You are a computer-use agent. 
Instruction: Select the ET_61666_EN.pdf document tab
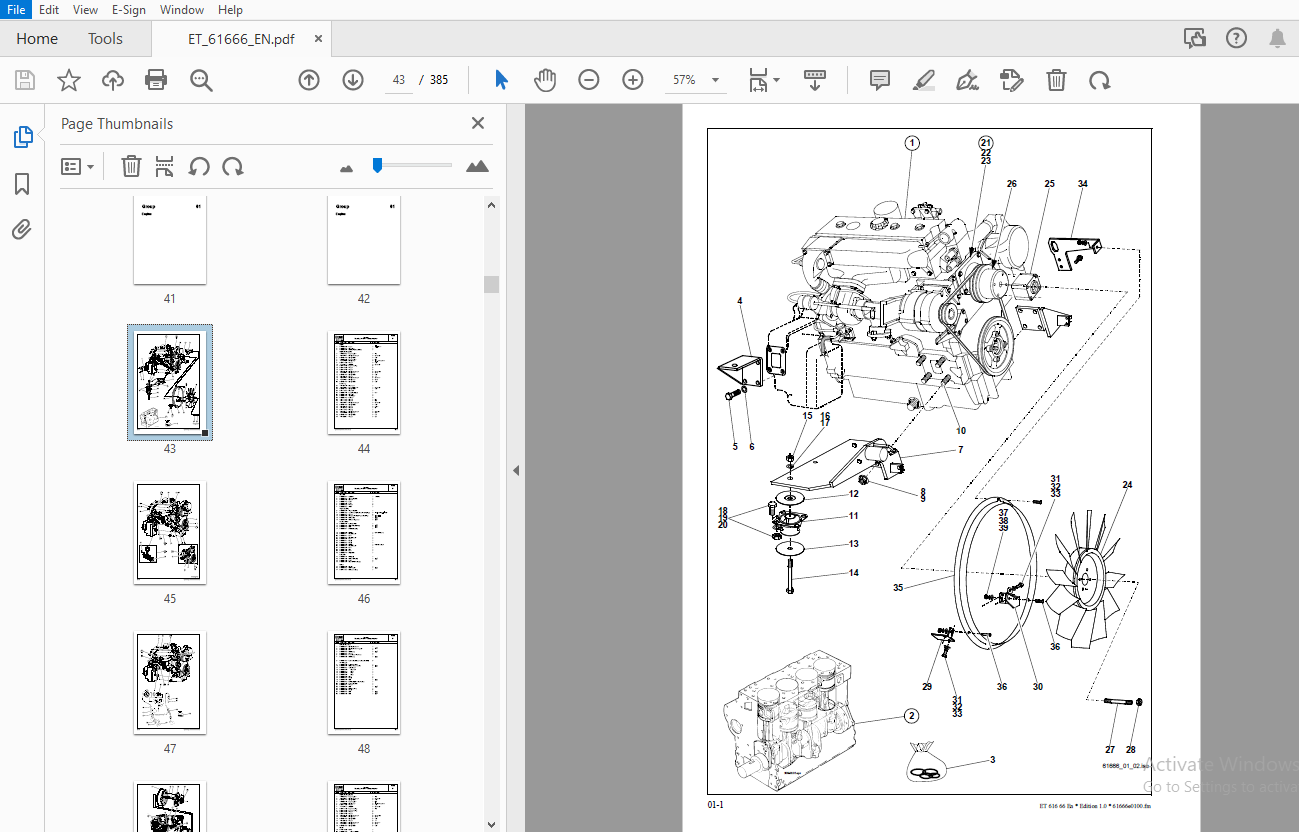tap(240, 39)
